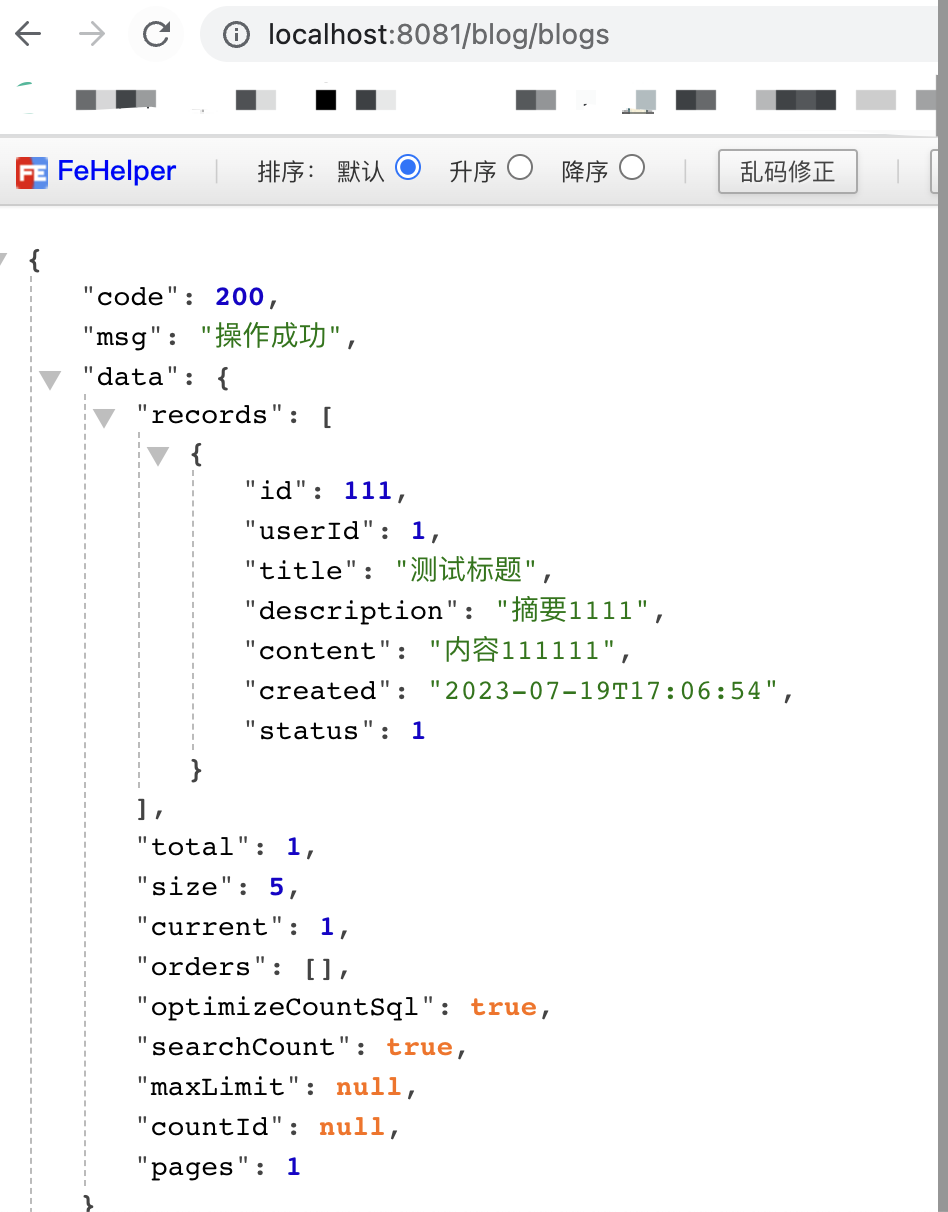Click the "code" value 200
Image resolution: width=948 pixels, height=1212 pixels.
tap(239, 297)
